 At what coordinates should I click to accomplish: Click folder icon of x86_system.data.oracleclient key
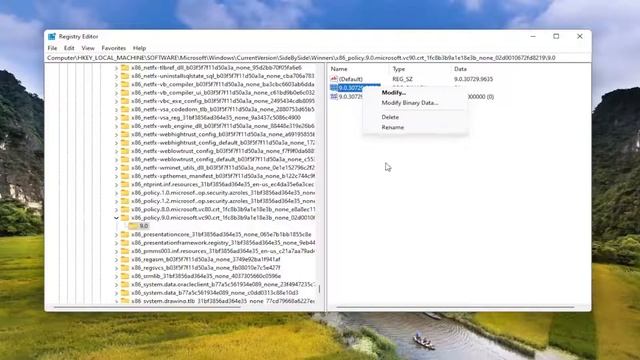tap(125, 284)
